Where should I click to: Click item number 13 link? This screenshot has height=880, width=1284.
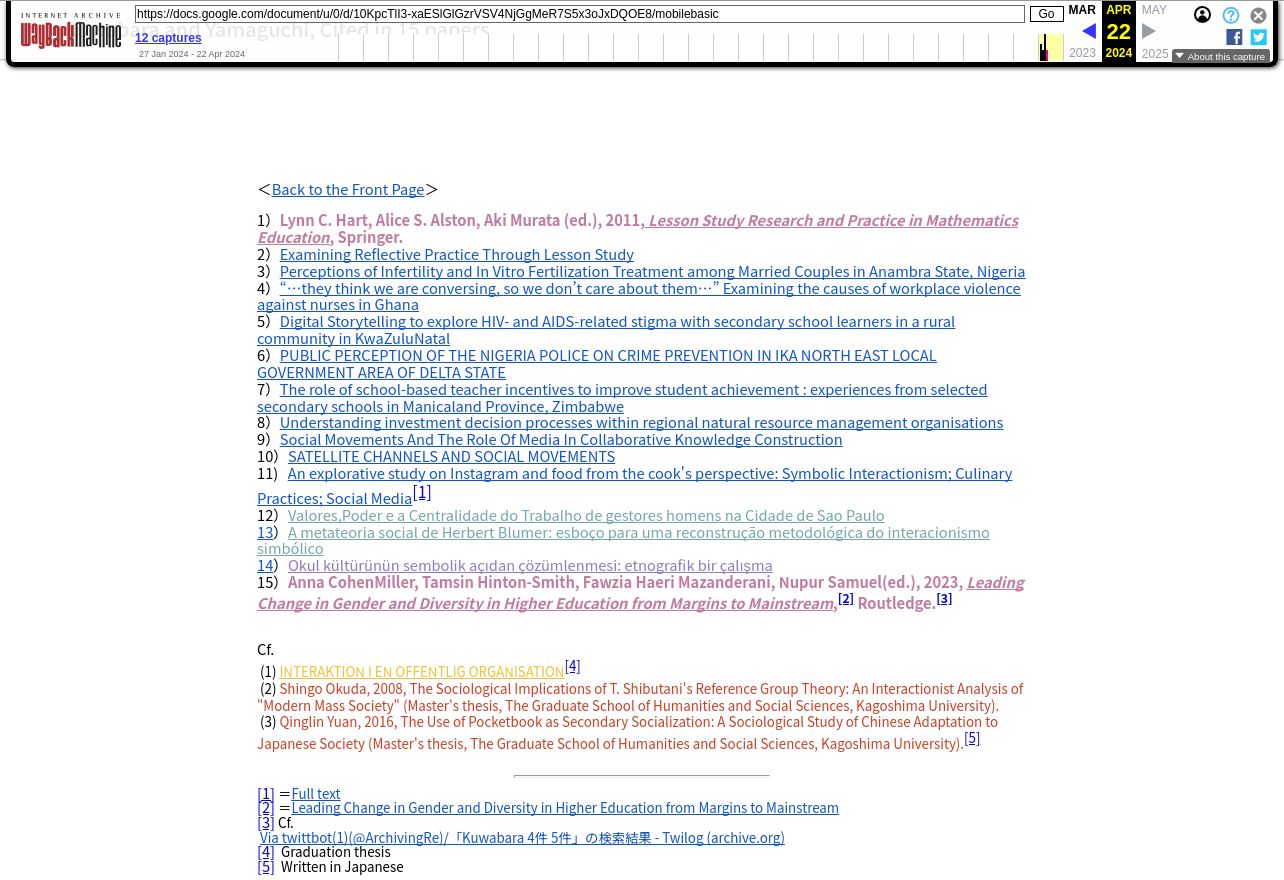pyautogui.click(x=265, y=532)
